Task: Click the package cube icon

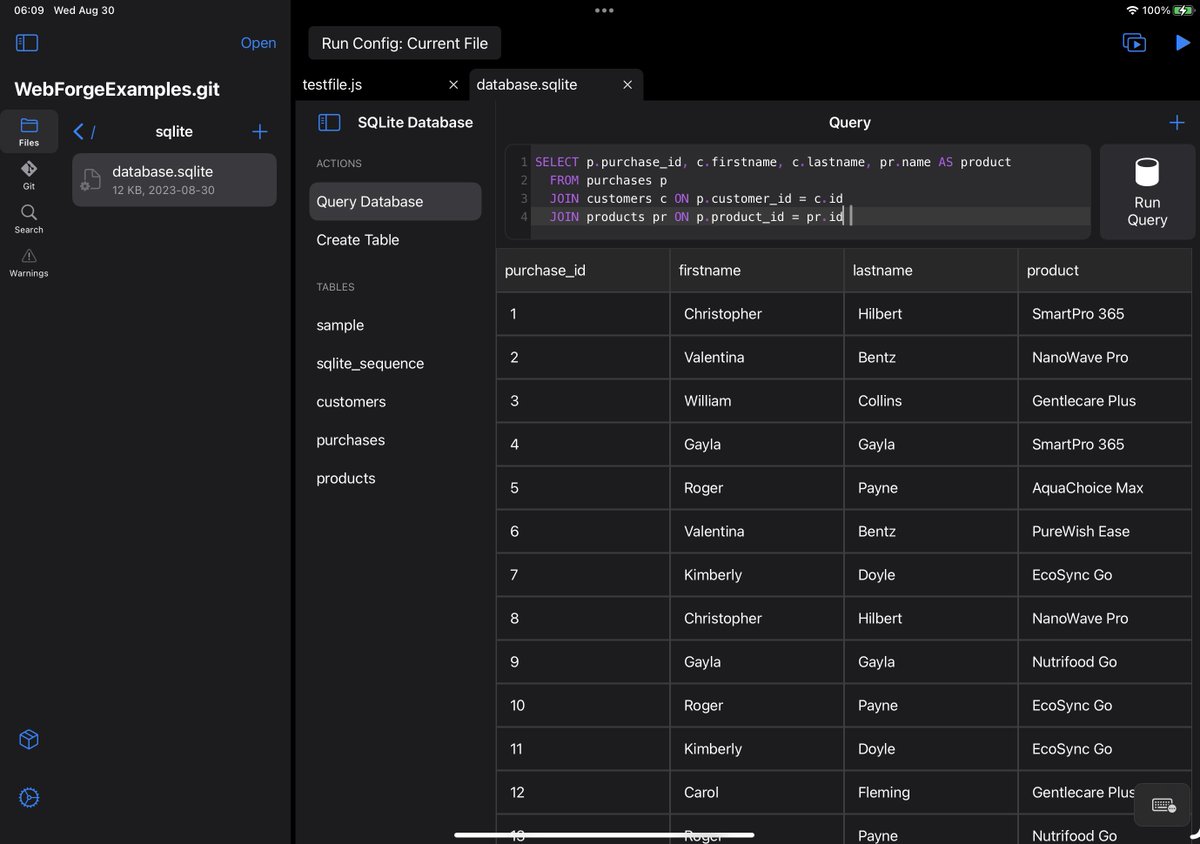Action: coord(29,739)
